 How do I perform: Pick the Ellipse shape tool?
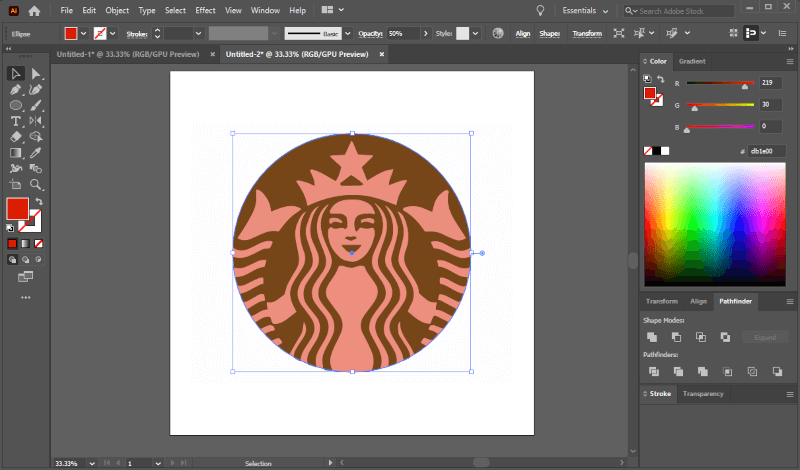(15, 106)
